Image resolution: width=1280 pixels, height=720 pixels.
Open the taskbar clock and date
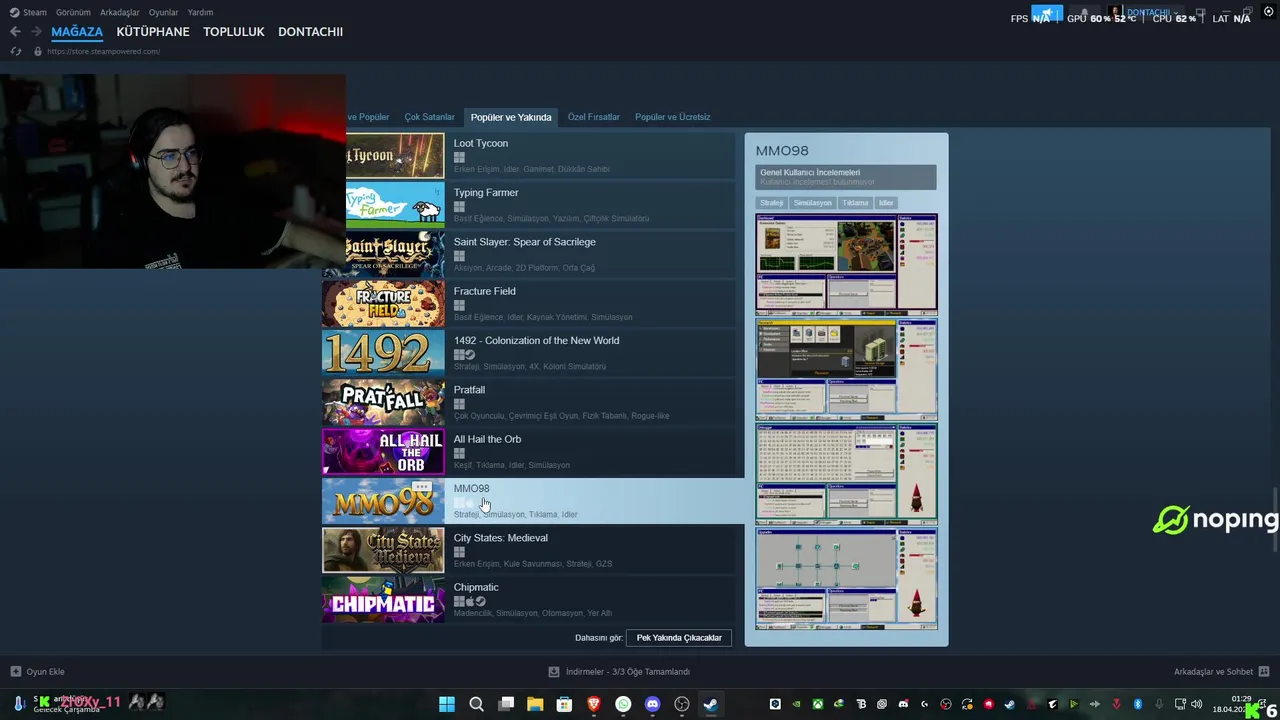(x=1232, y=704)
